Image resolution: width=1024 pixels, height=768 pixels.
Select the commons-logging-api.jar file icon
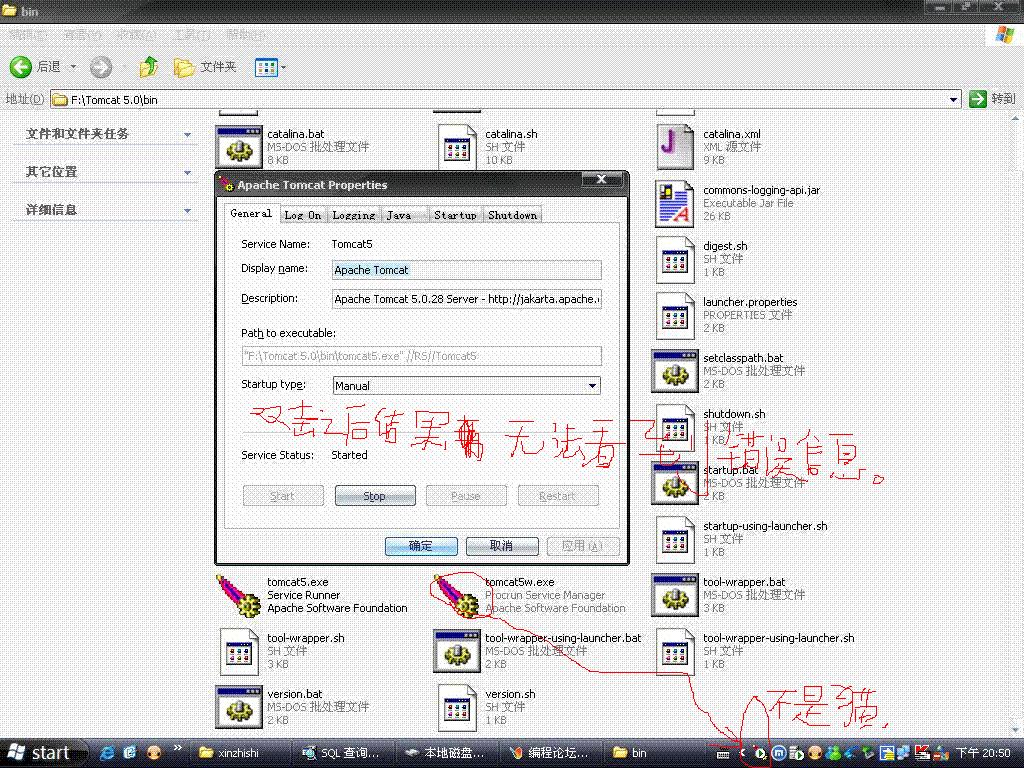click(674, 203)
